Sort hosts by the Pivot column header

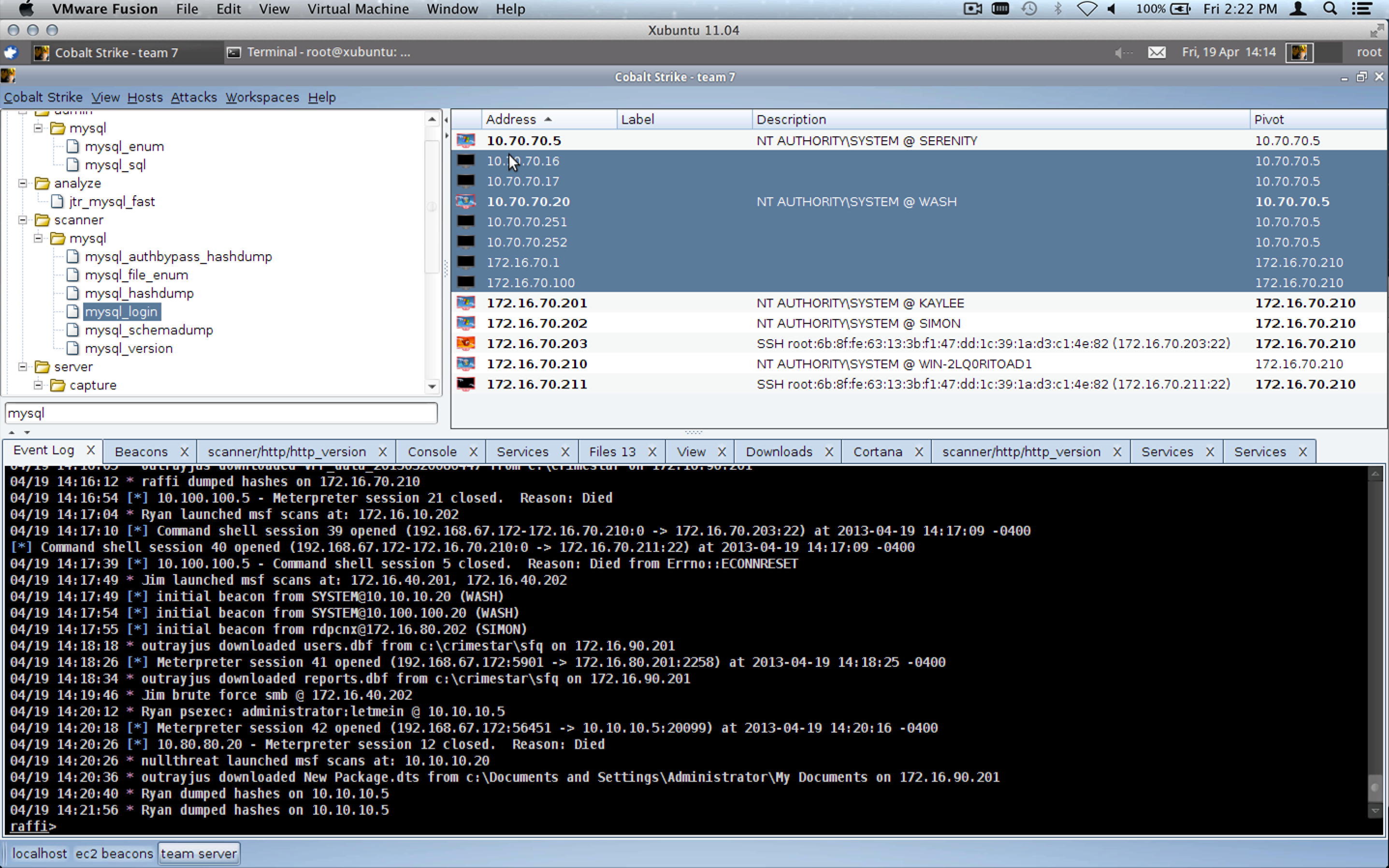[x=1269, y=119]
